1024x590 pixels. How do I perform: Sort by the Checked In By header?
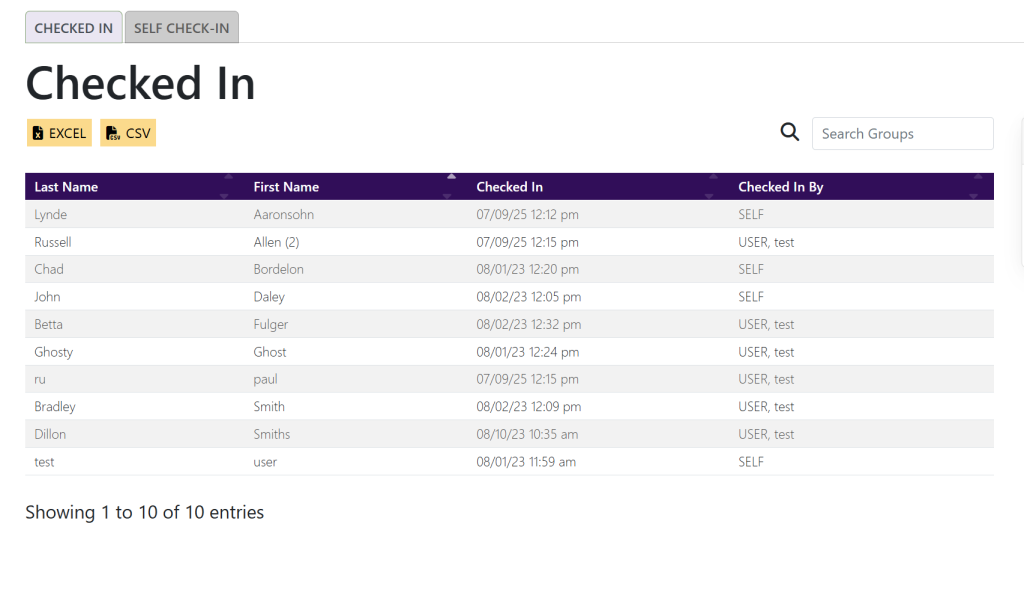click(780, 187)
